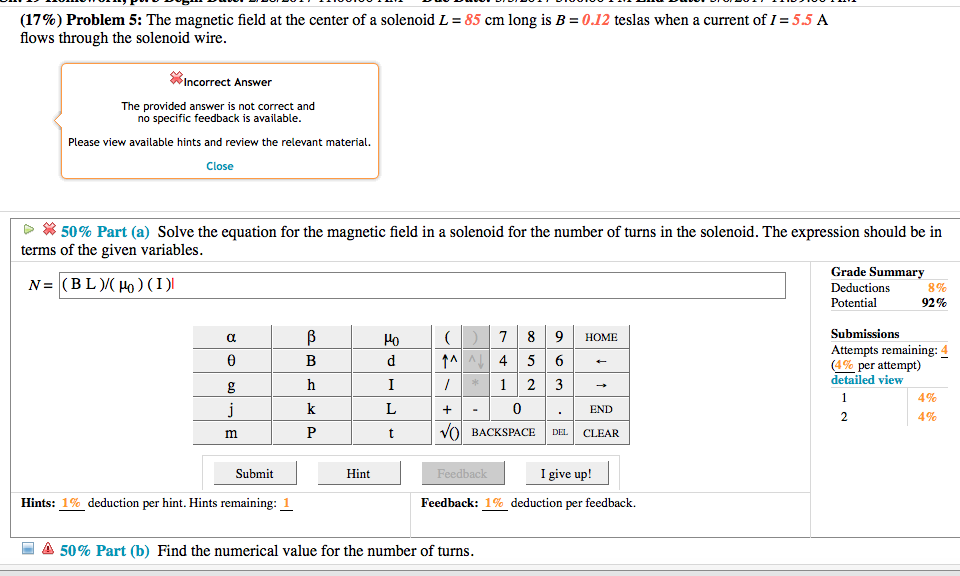Click digit 2 on the keypad
Screen dimensions: 960x576
[x=531, y=385]
